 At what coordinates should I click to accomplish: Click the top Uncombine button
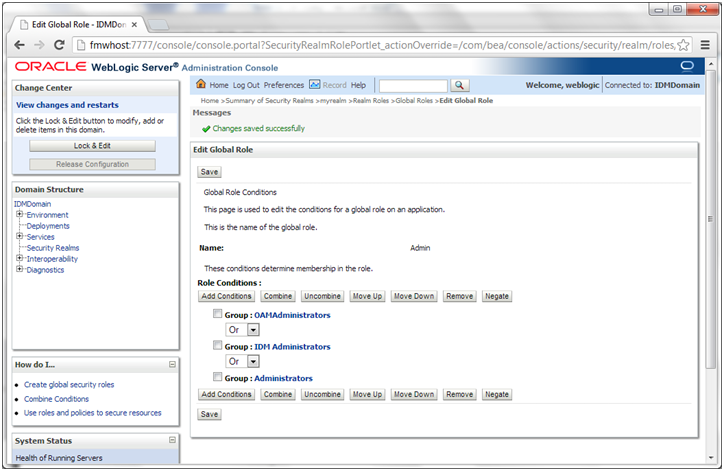click(322, 296)
